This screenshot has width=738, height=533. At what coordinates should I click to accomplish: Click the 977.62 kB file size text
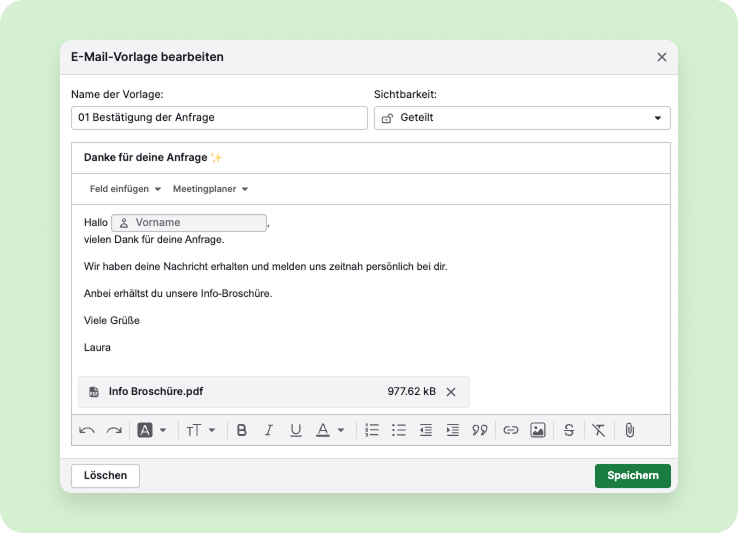(411, 391)
